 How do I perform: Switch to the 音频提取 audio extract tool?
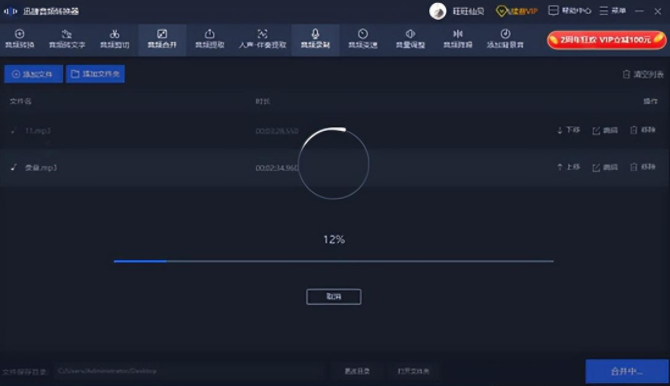point(209,39)
